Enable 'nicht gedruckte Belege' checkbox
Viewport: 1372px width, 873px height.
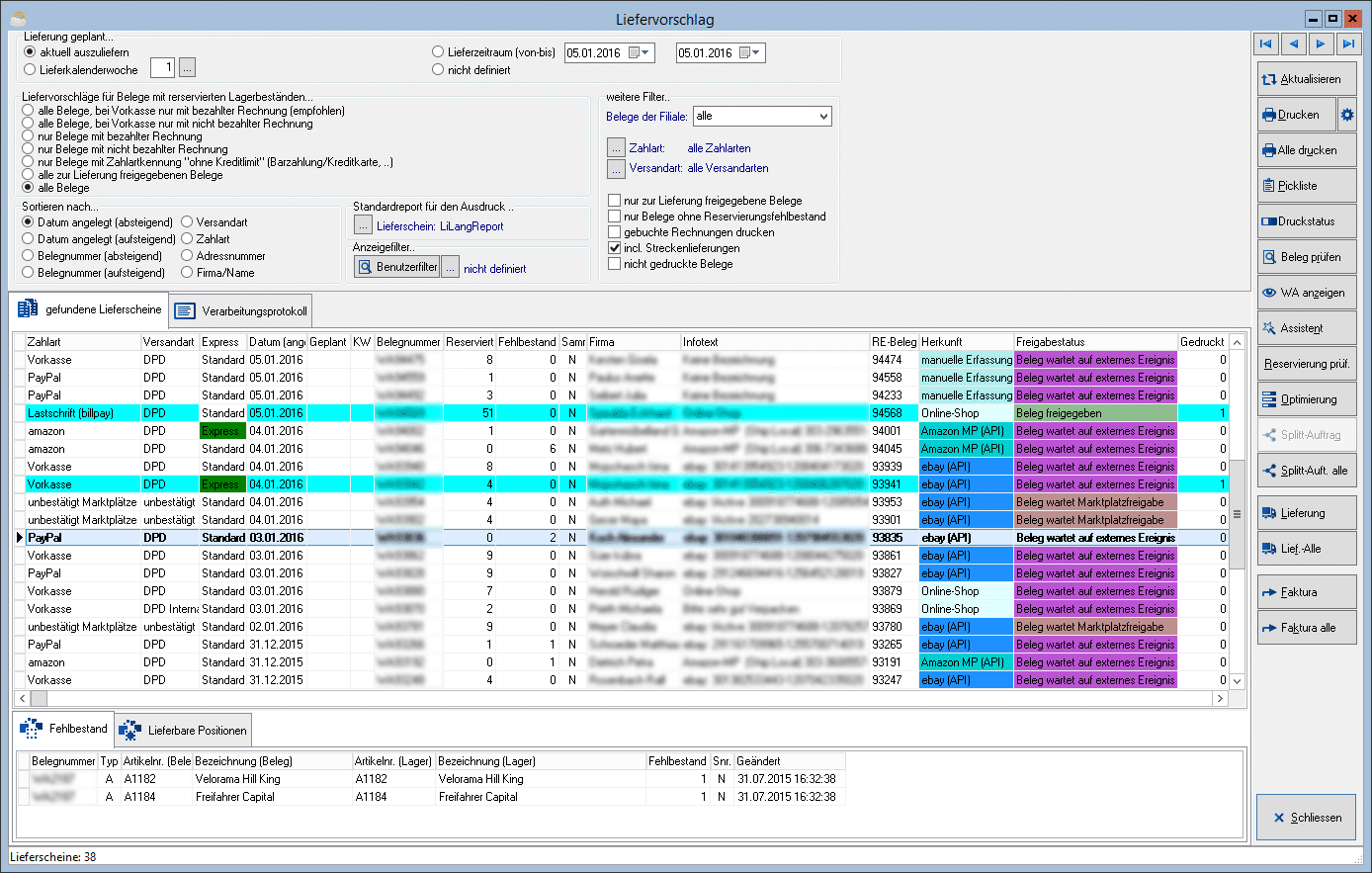615,264
